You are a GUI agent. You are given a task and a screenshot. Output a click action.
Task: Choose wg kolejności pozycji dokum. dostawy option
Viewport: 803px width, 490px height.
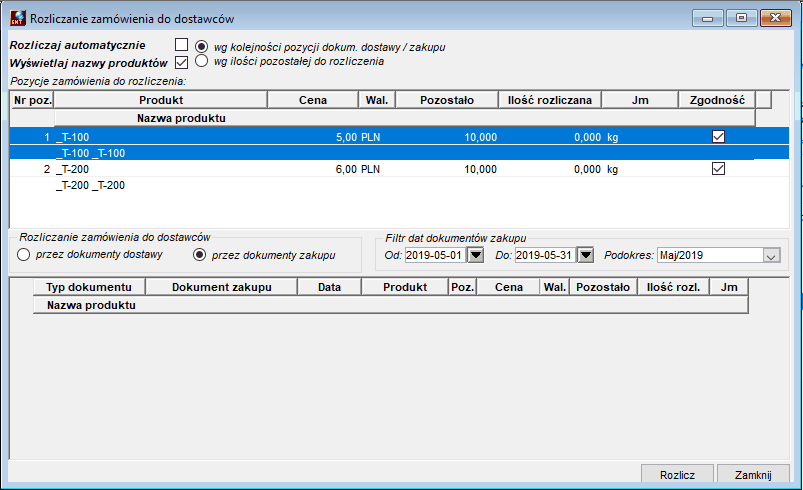[x=201, y=47]
